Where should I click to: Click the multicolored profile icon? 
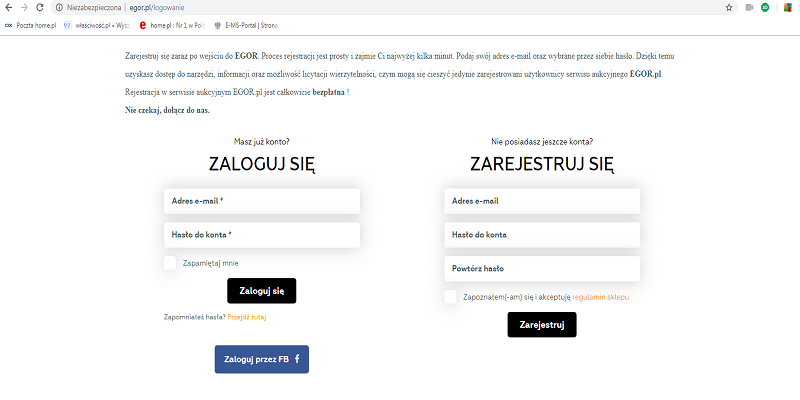788,8
